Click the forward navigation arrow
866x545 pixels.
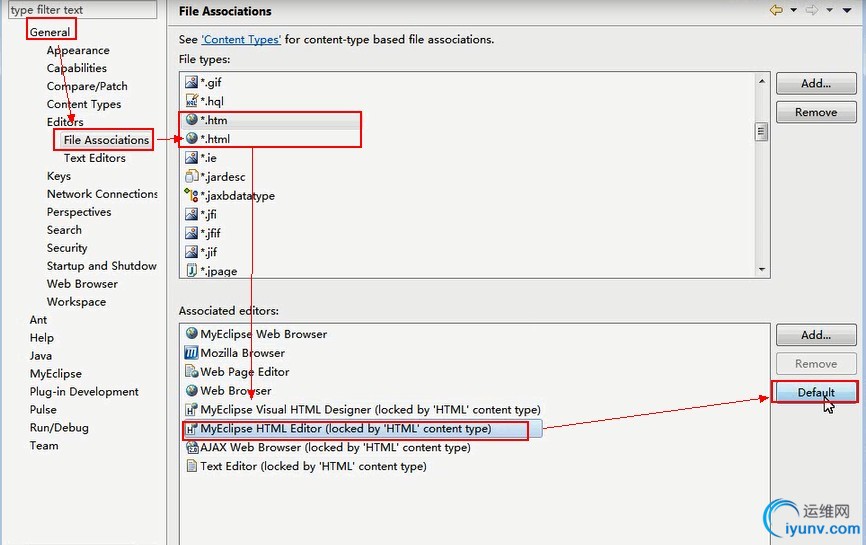click(812, 10)
